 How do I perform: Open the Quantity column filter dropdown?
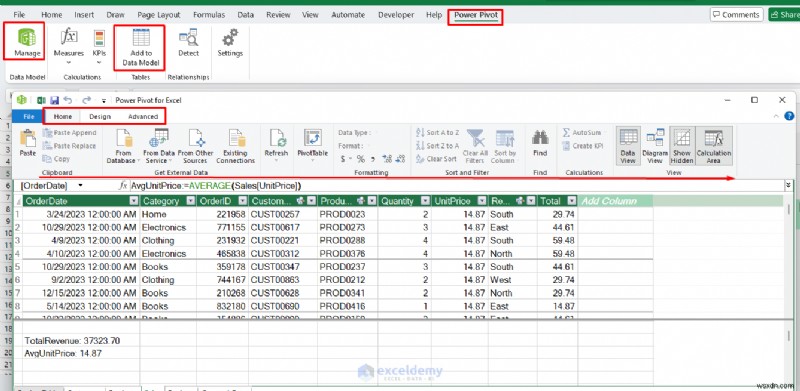click(424, 201)
